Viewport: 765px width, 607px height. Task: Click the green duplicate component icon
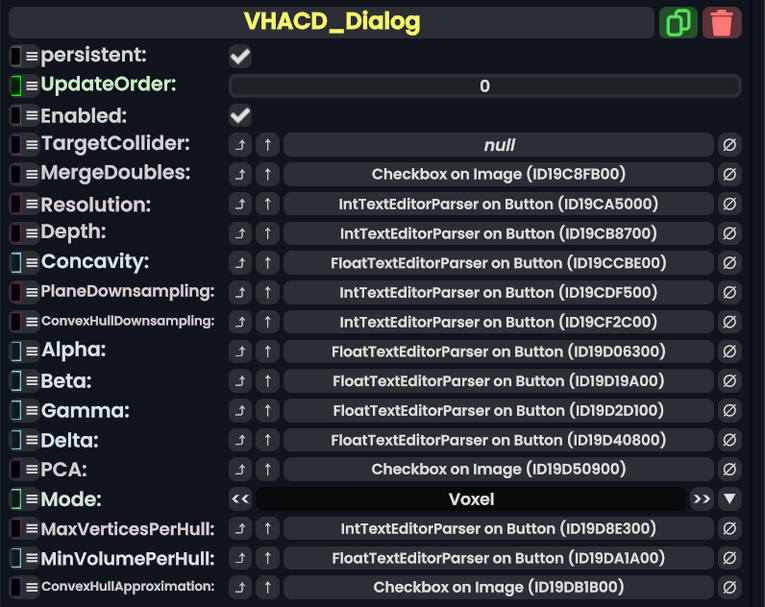pyautogui.click(x=678, y=22)
